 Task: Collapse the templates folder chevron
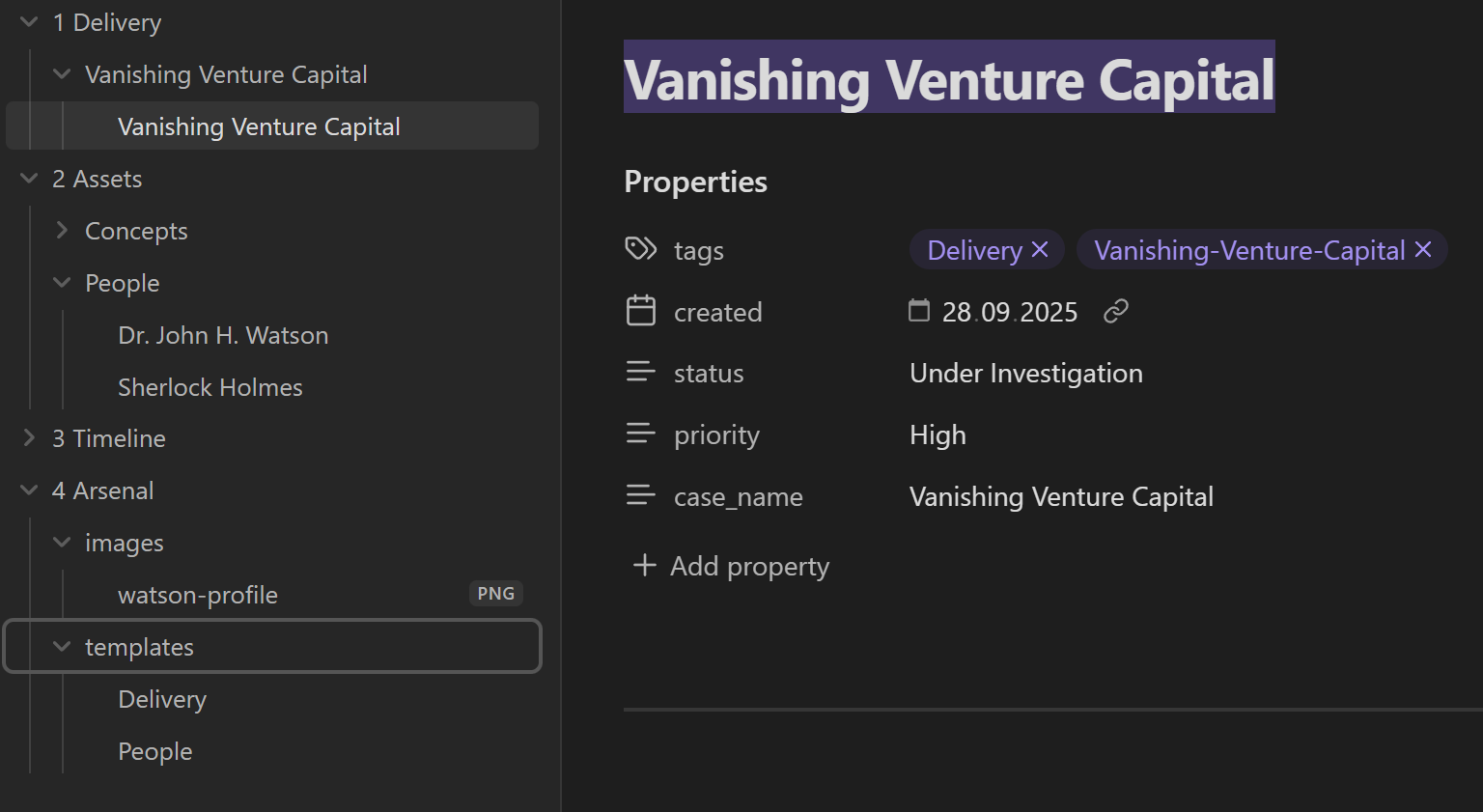62,647
